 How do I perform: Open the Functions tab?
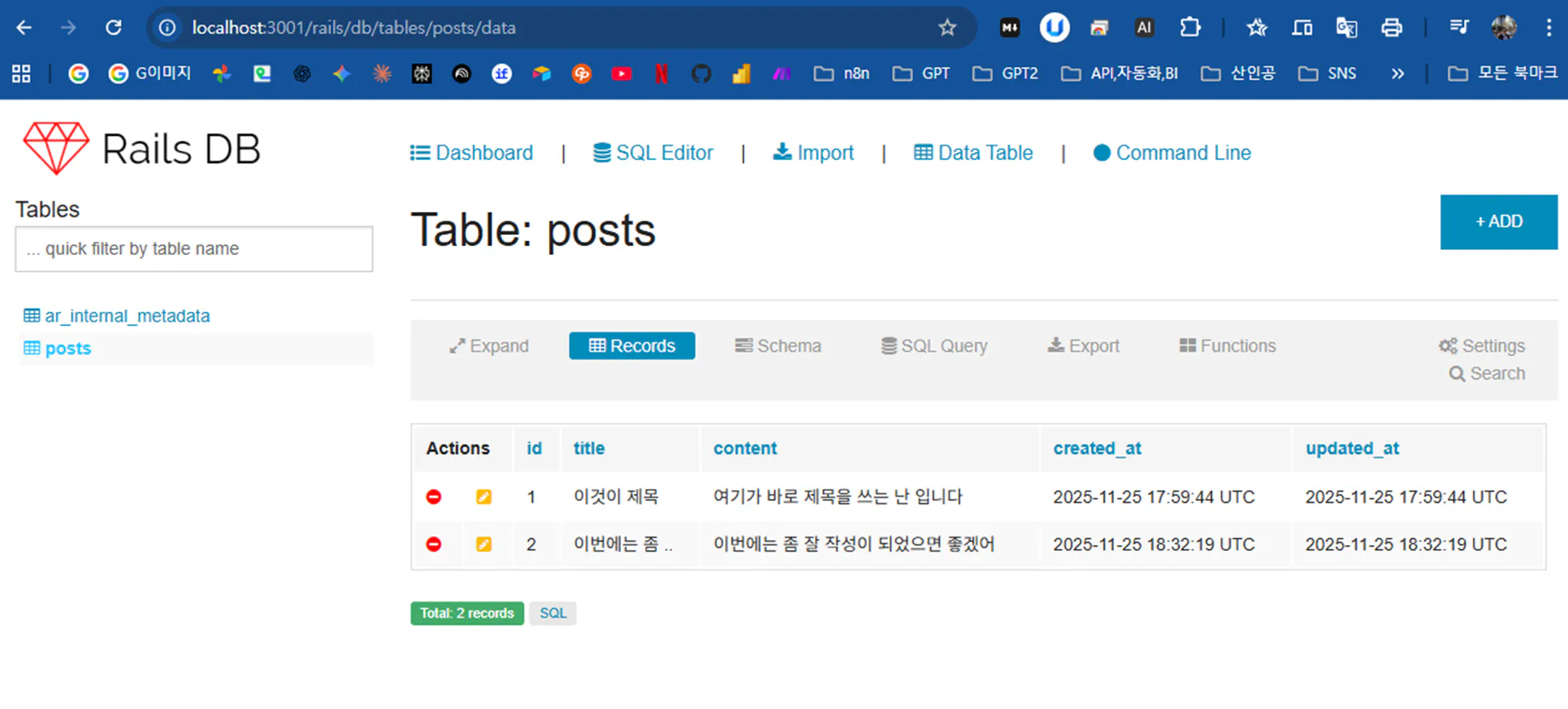point(1228,346)
